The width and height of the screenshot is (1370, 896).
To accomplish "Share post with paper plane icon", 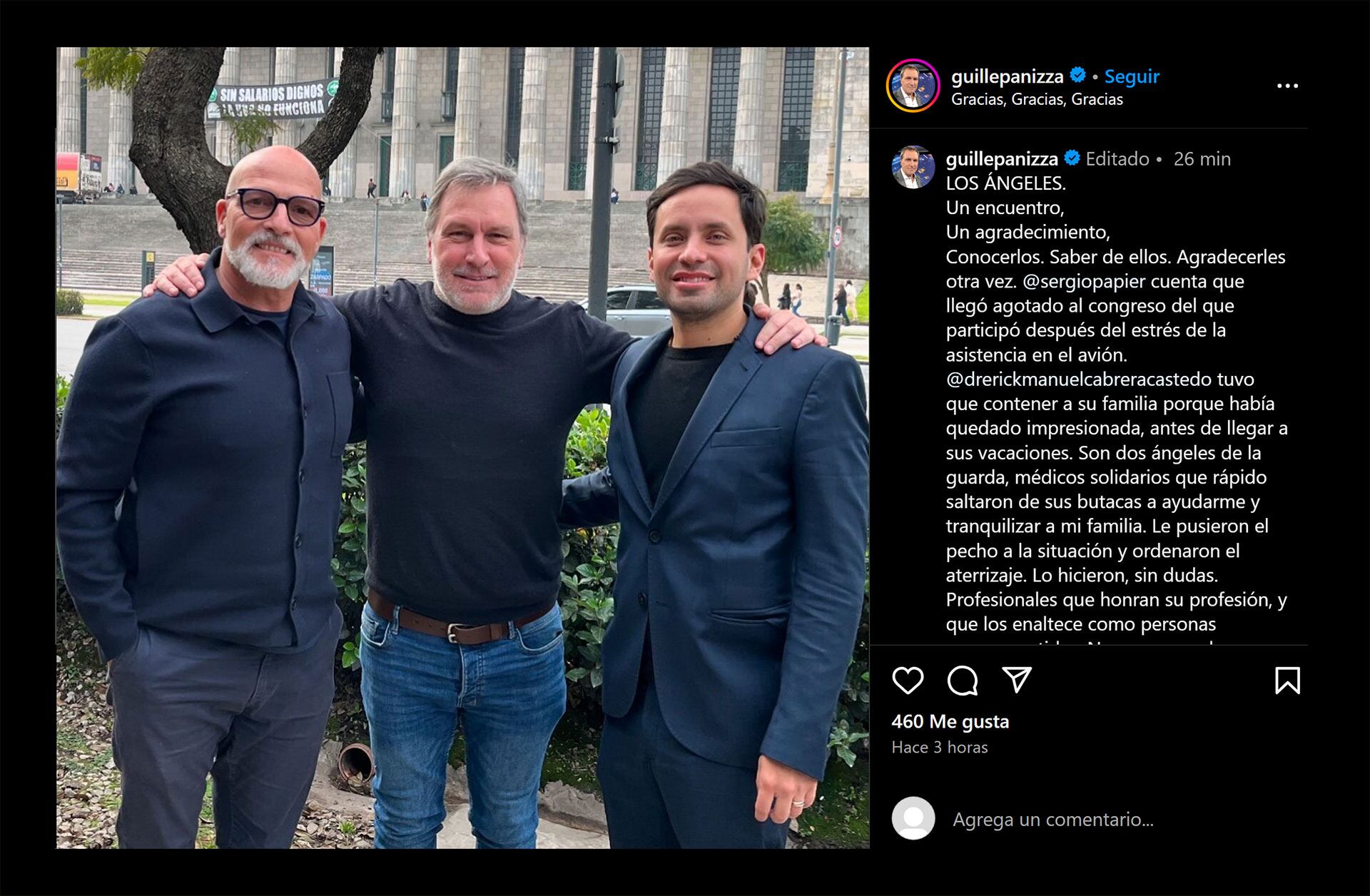I will pos(1017,680).
